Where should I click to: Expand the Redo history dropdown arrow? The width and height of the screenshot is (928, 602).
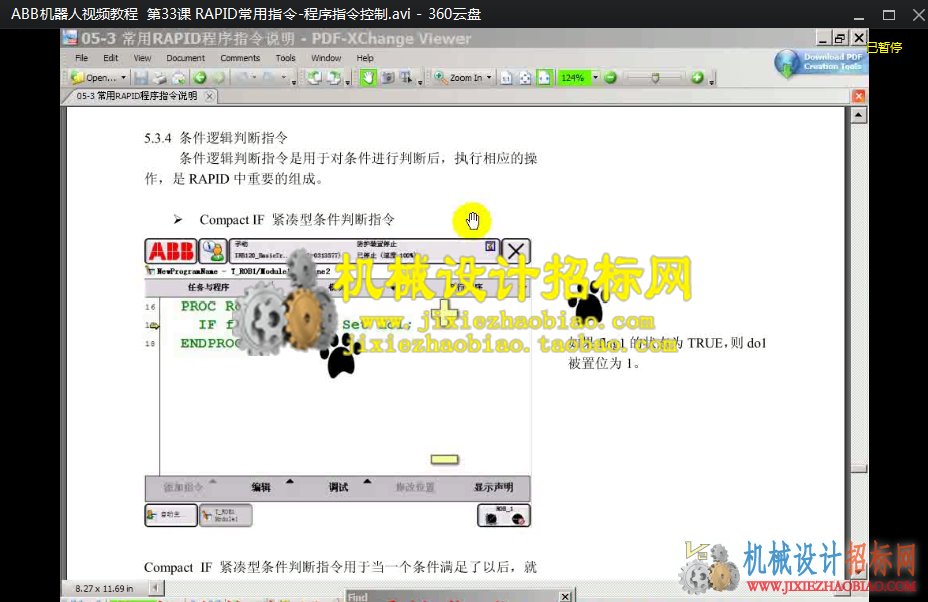coord(283,78)
